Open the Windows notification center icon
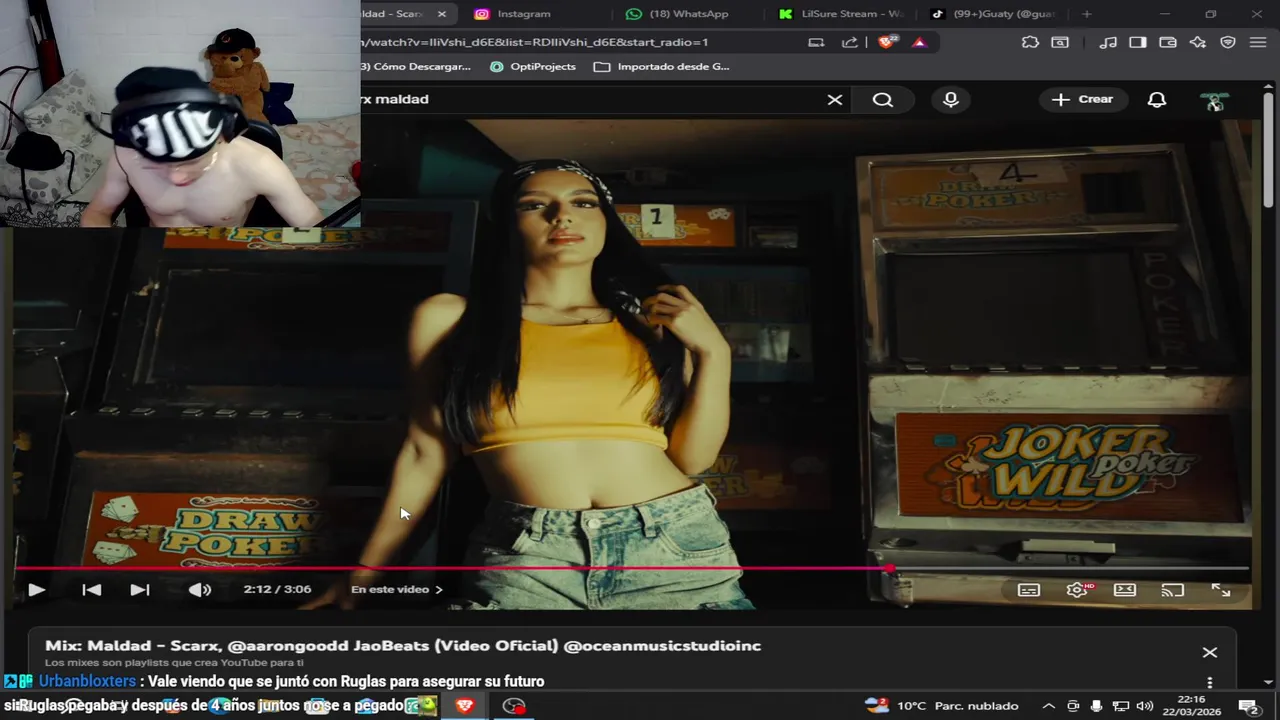1280x720 pixels. tap(1248, 706)
